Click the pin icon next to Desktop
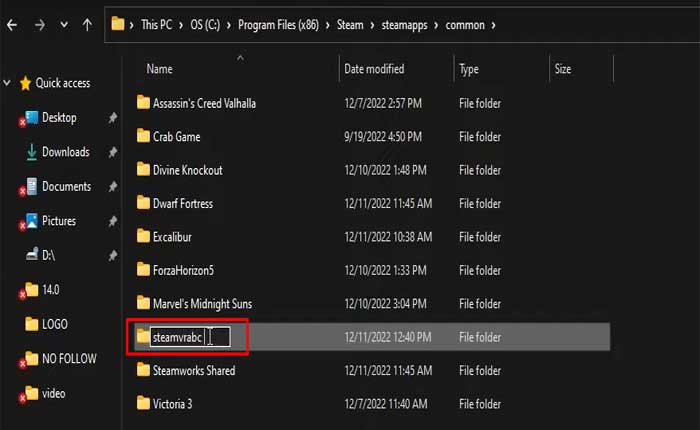The image size is (700, 430). [112, 118]
